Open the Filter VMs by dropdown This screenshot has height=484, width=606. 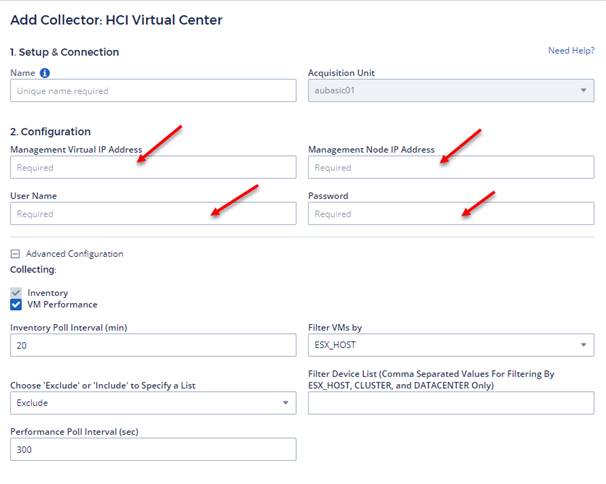pos(451,345)
